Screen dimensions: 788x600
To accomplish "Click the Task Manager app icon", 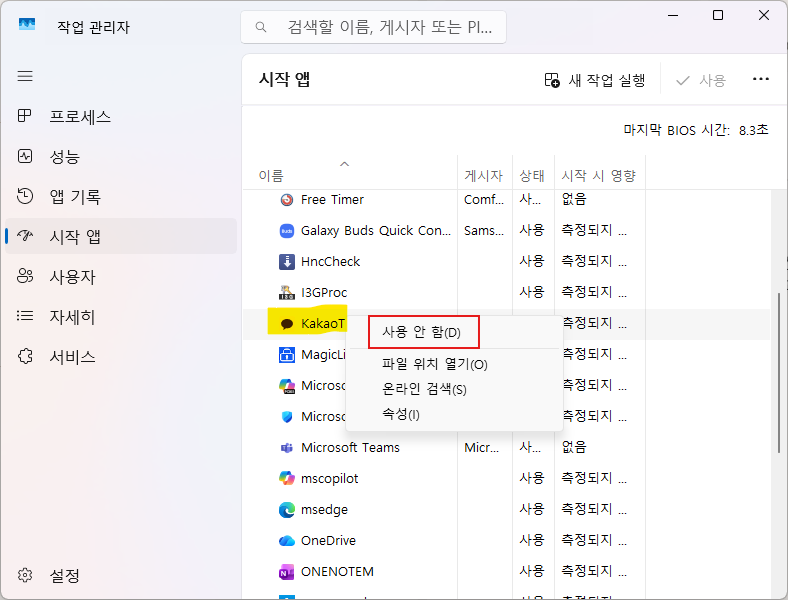I will tap(27, 25).
